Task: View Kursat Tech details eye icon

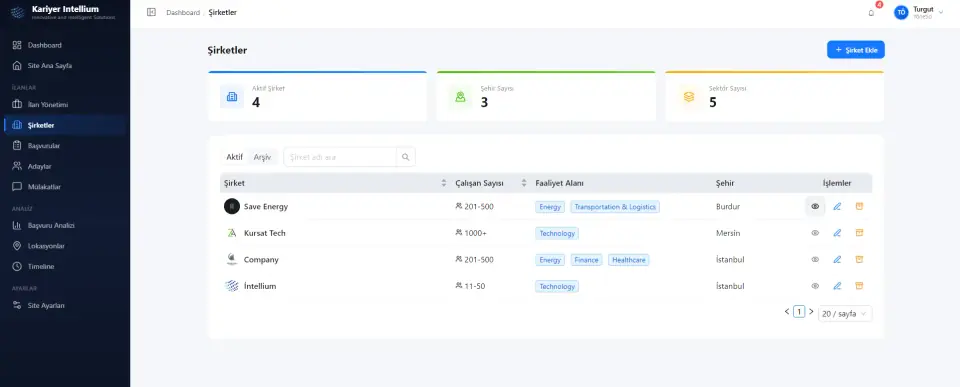Action: 815,233
